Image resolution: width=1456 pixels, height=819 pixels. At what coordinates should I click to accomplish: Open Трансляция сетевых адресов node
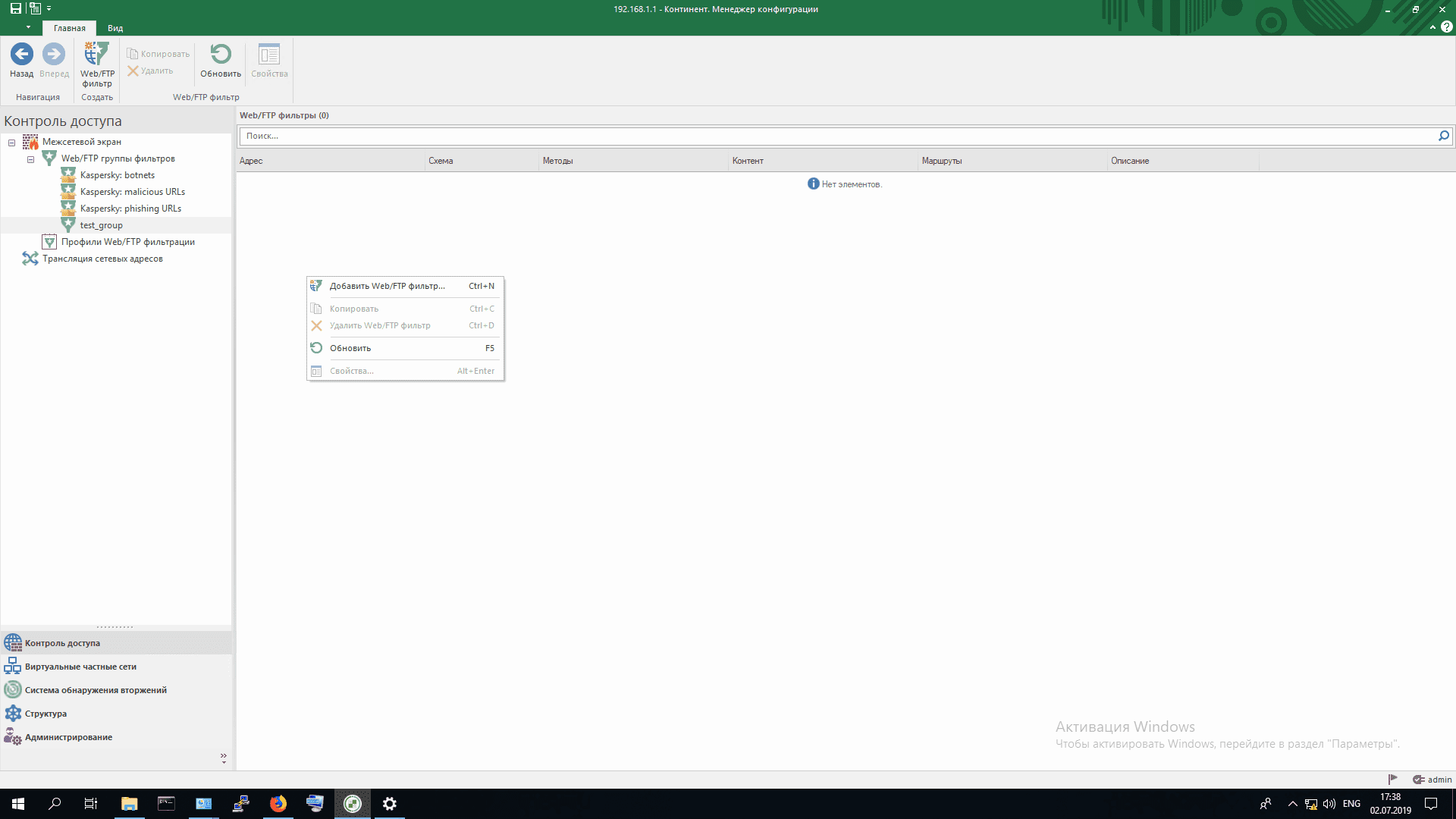(x=102, y=259)
